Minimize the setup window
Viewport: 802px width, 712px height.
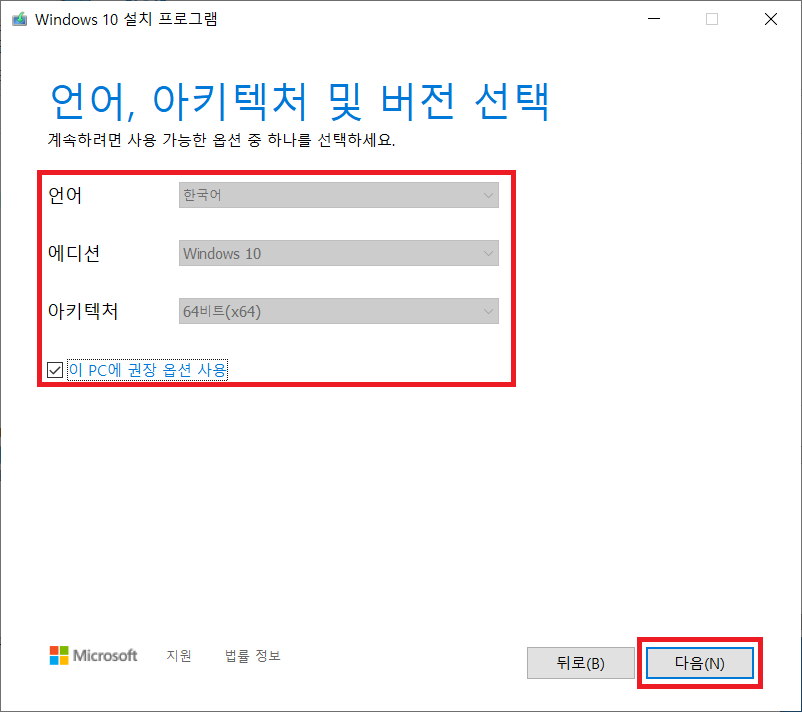pyautogui.click(x=654, y=19)
